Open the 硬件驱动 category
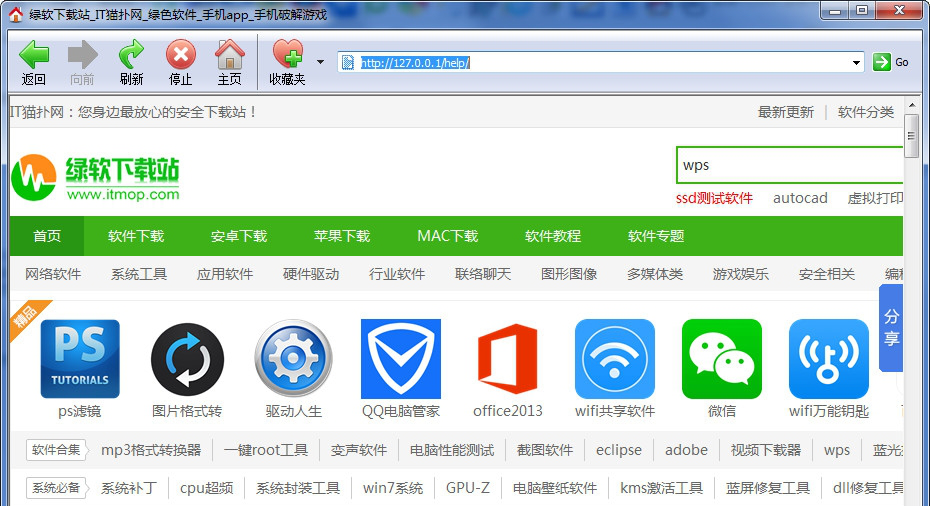Viewport: 930px width, 526px height. (x=311, y=274)
